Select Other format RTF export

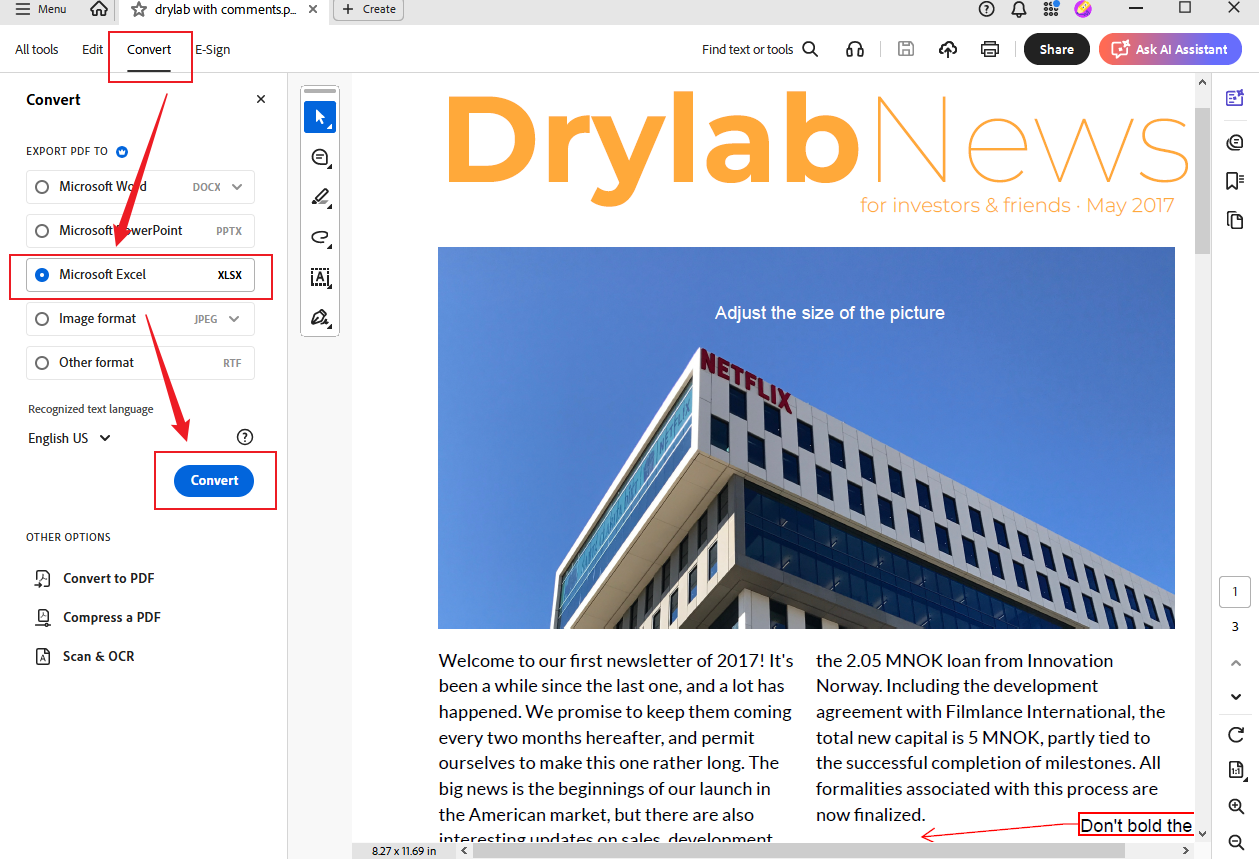click(x=41, y=362)
